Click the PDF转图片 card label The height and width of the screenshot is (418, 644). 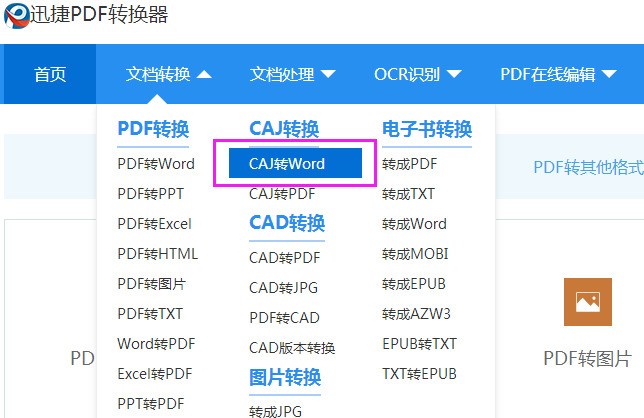point(587,358)
